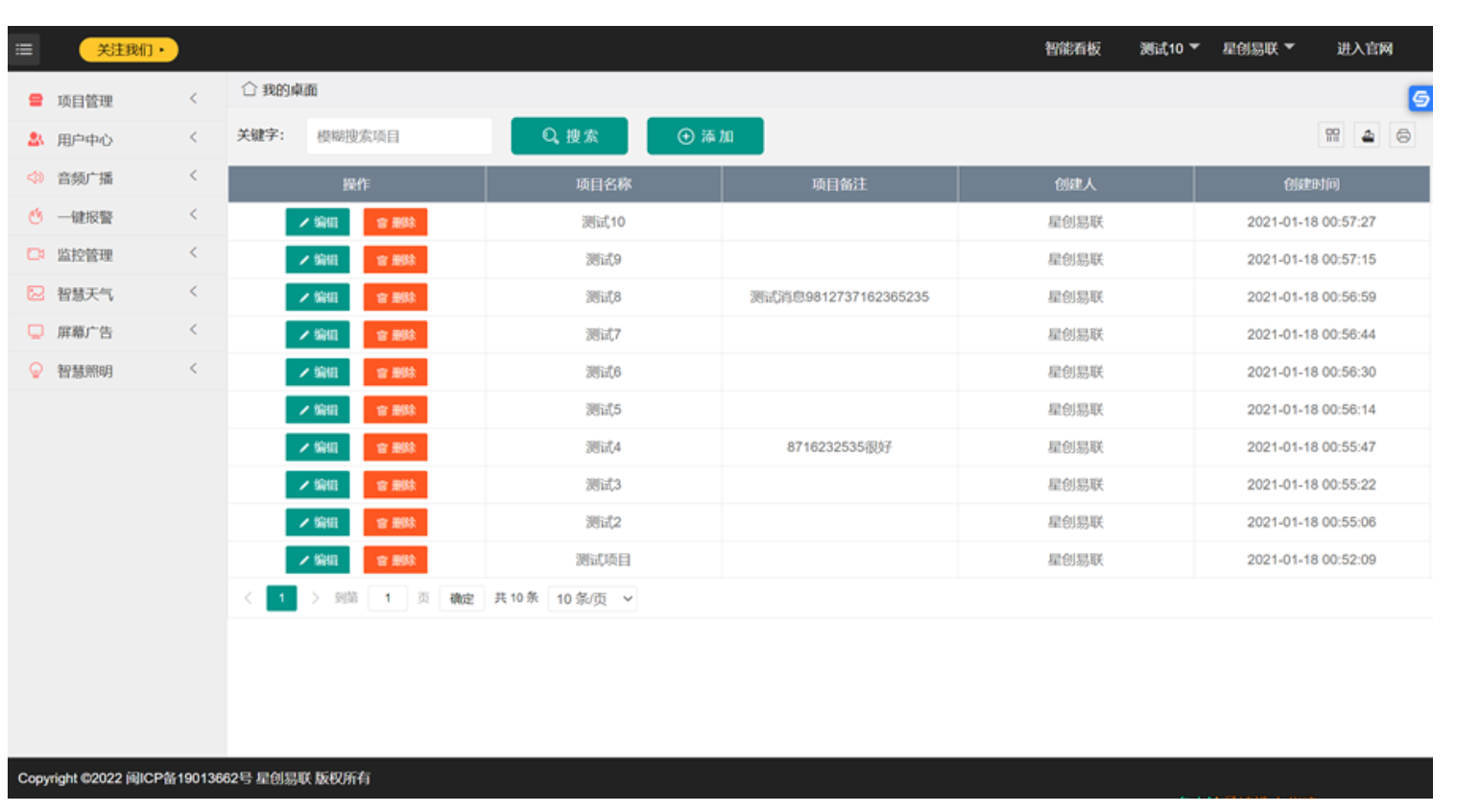
Task: Click the 添加 button to add project
Action: [x=704, y=136]
